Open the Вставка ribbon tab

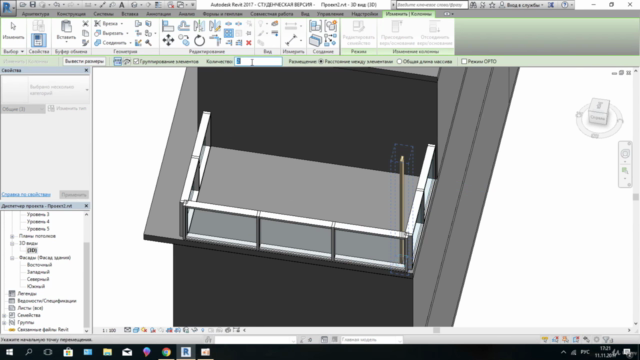[130, 14]
